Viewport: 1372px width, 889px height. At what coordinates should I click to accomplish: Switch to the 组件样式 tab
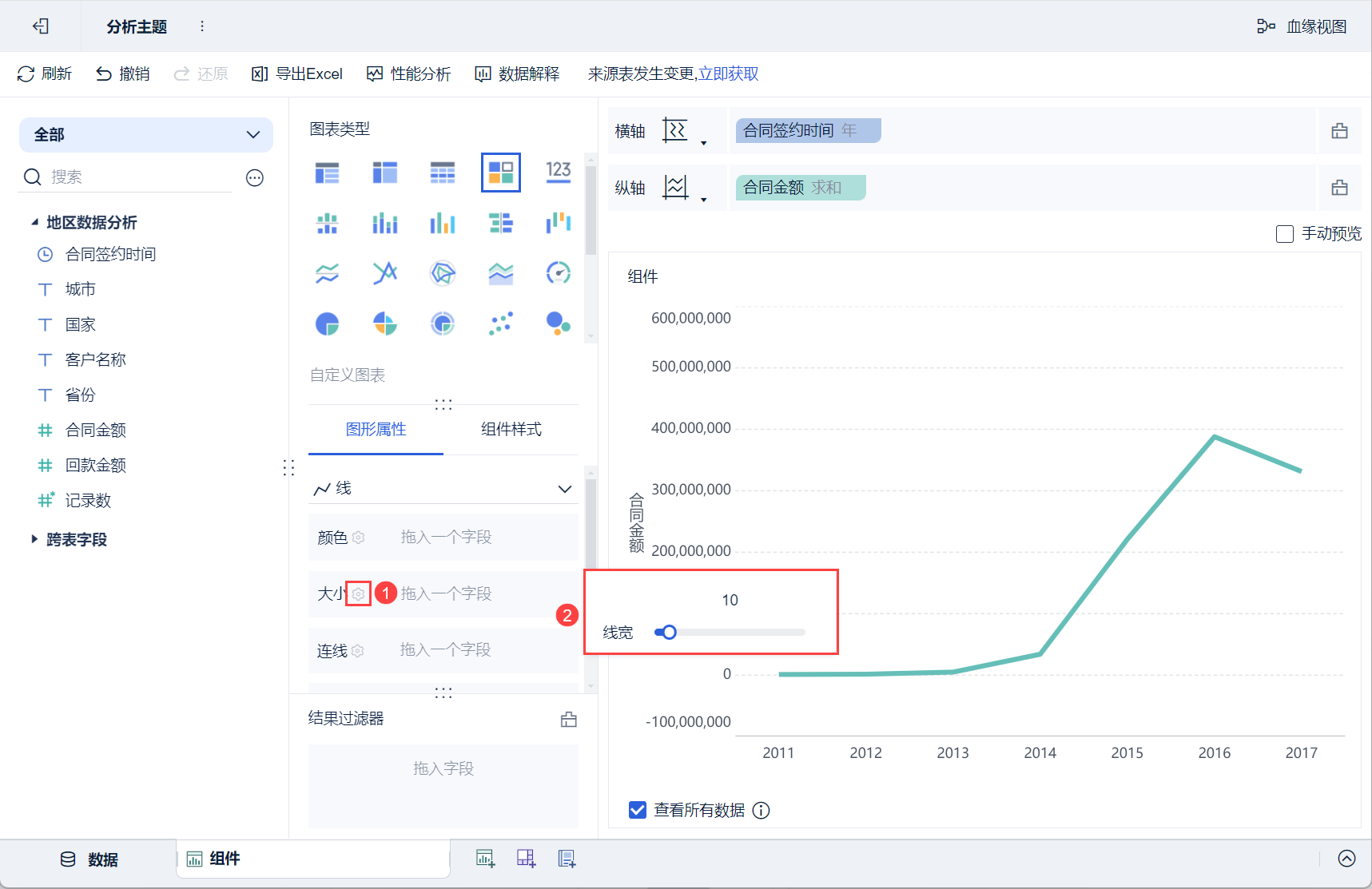511,430
